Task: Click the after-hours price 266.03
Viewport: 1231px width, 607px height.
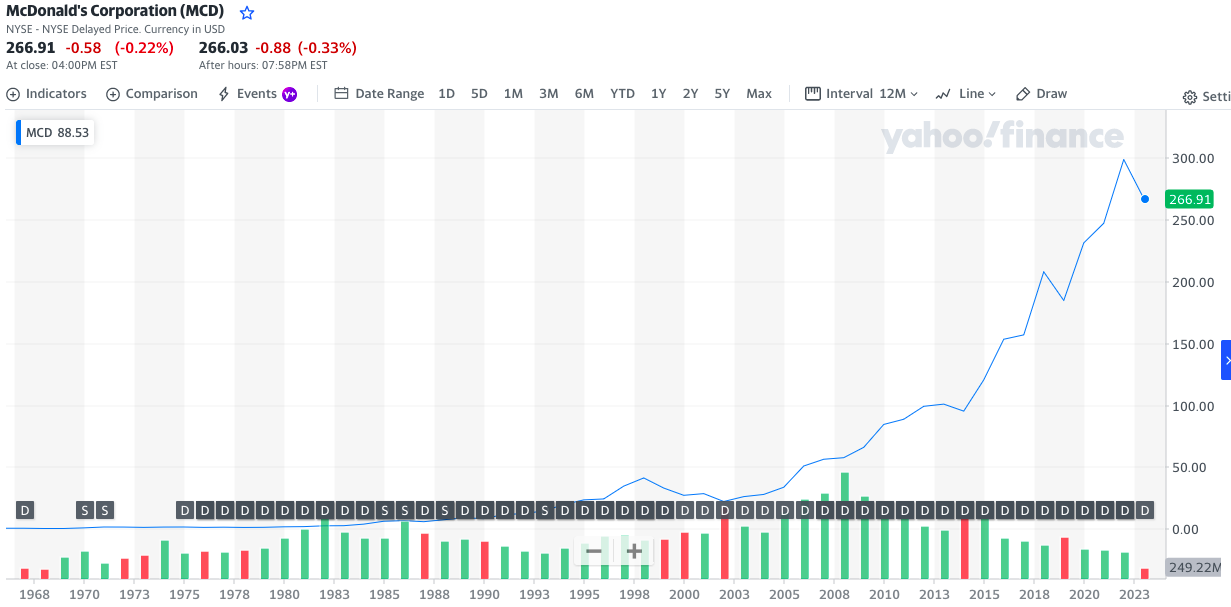Action: pos(224,47)
